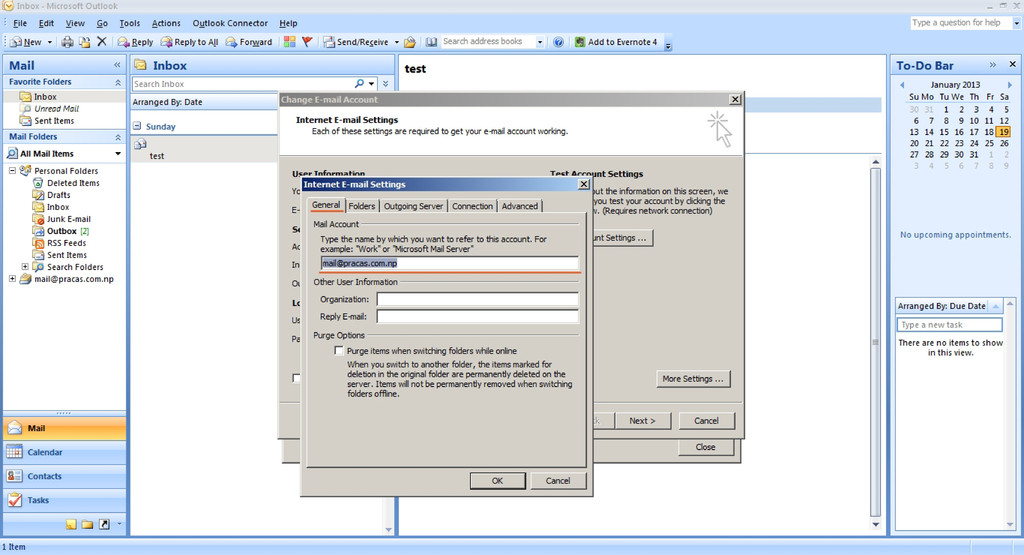The width and height of the screenshot is (1024, 555).
Task: Click the Search Inbox field
Action: click(242, 84)
